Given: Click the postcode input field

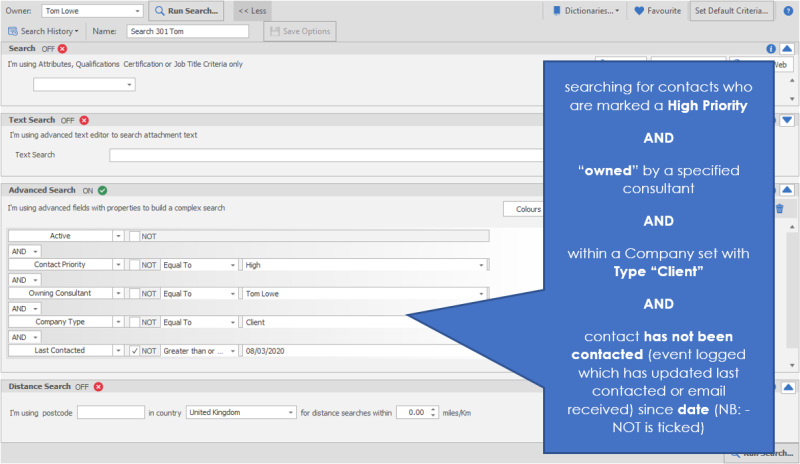Looking at the screenshot, I should 110,412.
